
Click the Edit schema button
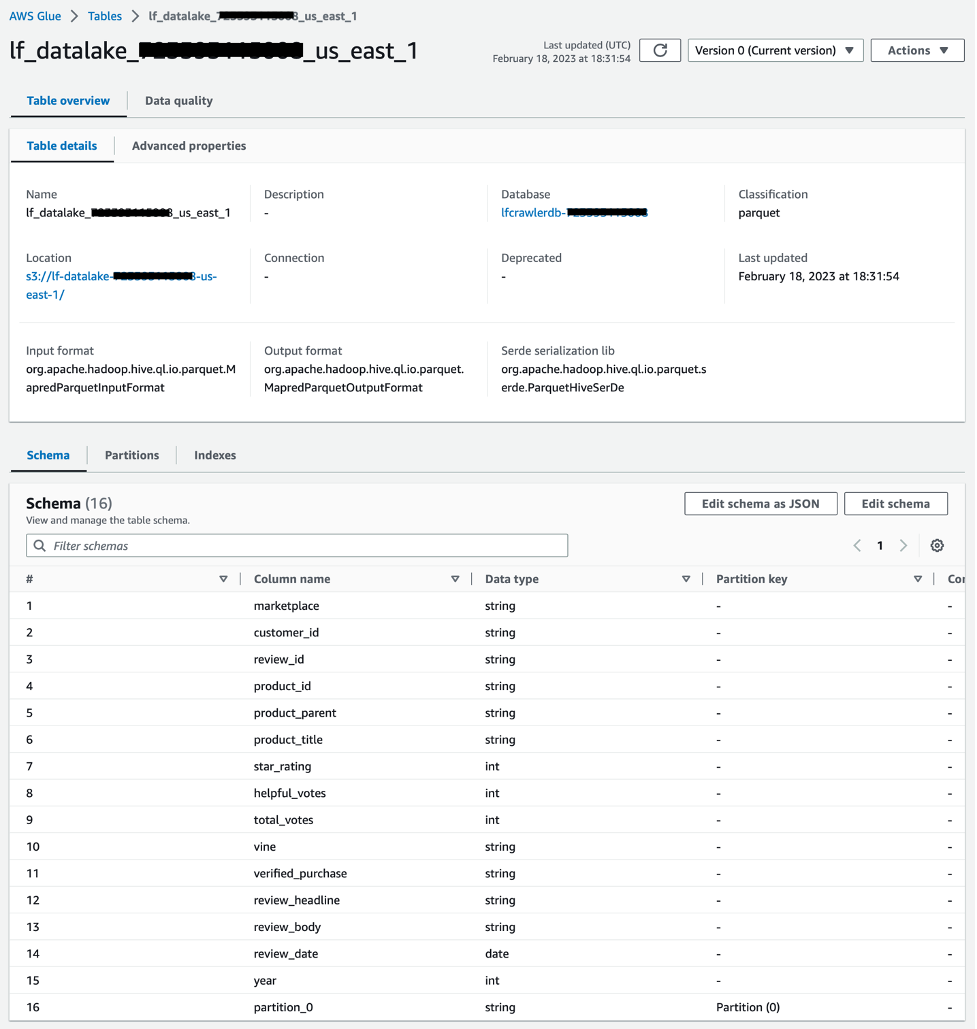(898, 505)
